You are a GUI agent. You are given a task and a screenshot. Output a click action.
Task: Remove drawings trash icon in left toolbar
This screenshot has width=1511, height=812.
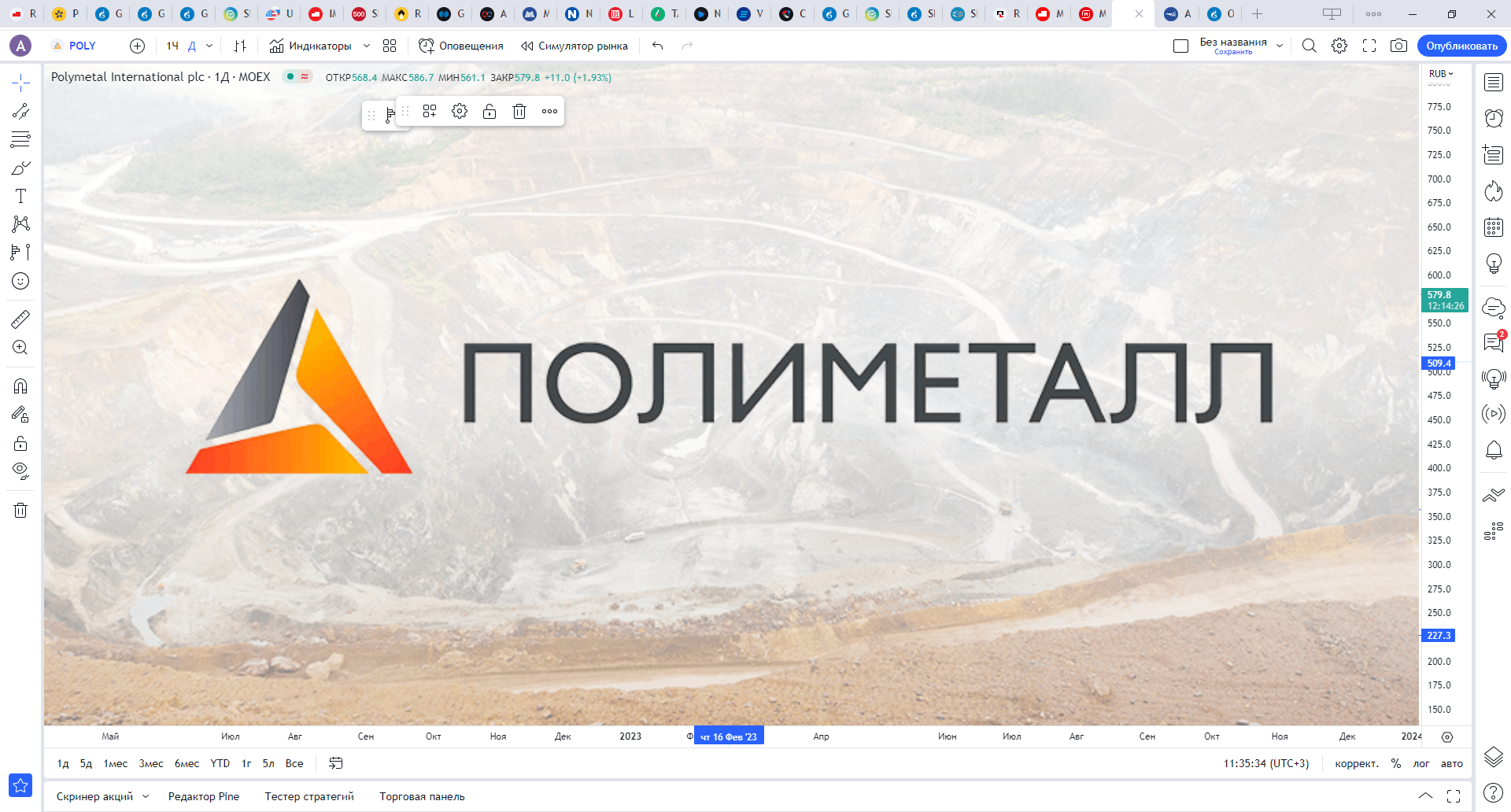click(x=20, y=510)
